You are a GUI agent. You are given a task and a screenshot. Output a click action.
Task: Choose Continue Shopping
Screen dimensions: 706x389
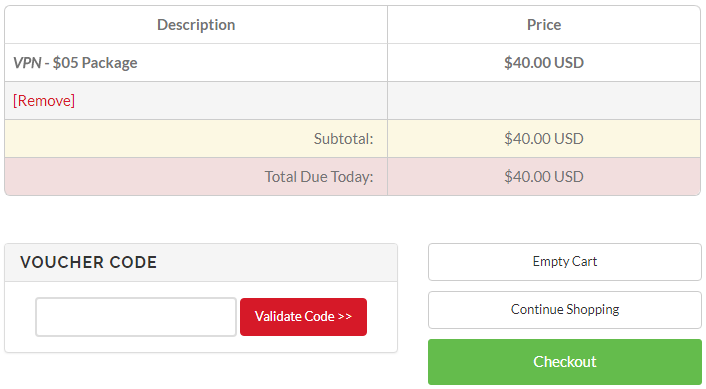pos(565,309)
